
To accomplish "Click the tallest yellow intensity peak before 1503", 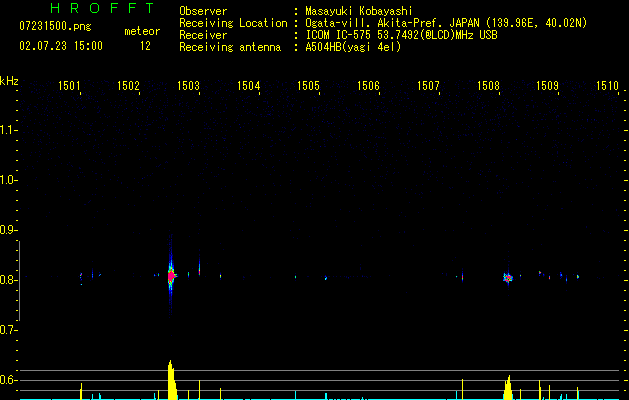I will (x=172, y=380).
